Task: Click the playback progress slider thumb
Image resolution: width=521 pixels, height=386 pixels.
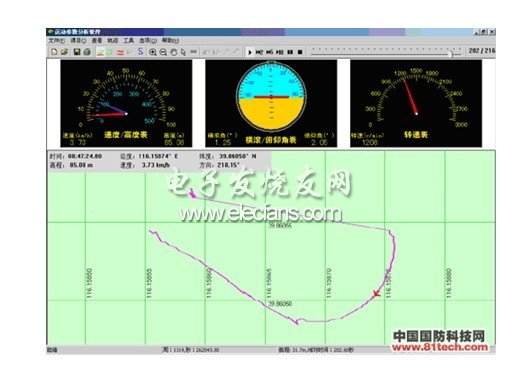Action: click(451, 53)
